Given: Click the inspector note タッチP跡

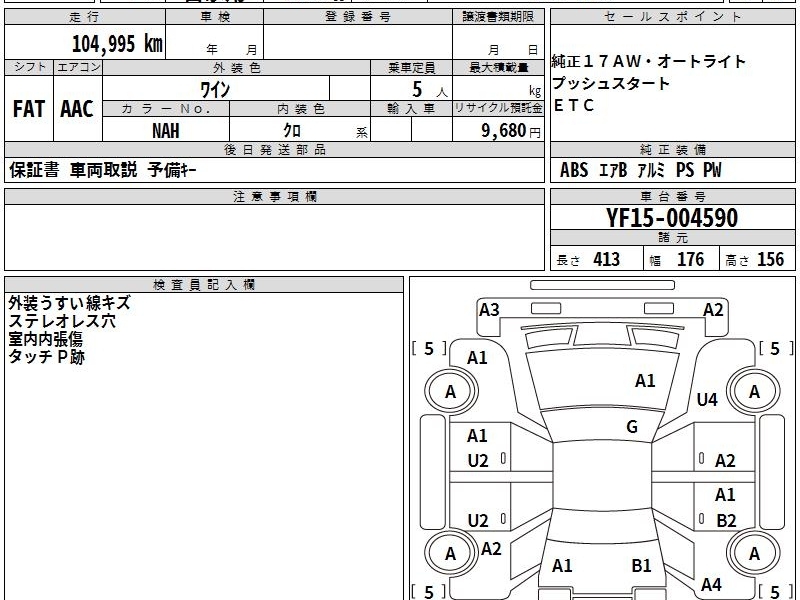Looking at the screenshot, I should (46, 357).
